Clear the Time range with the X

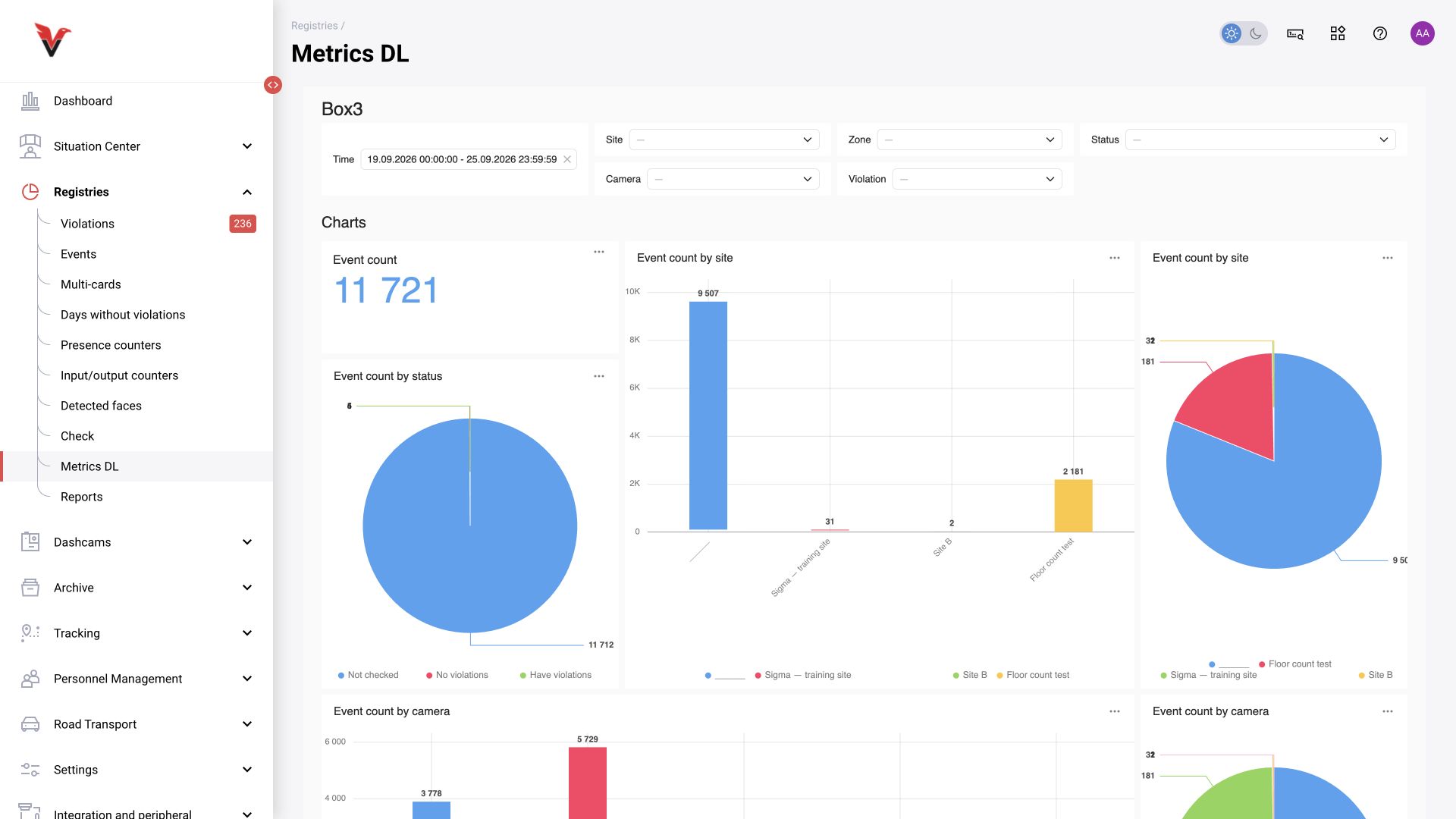click(566, 159)
